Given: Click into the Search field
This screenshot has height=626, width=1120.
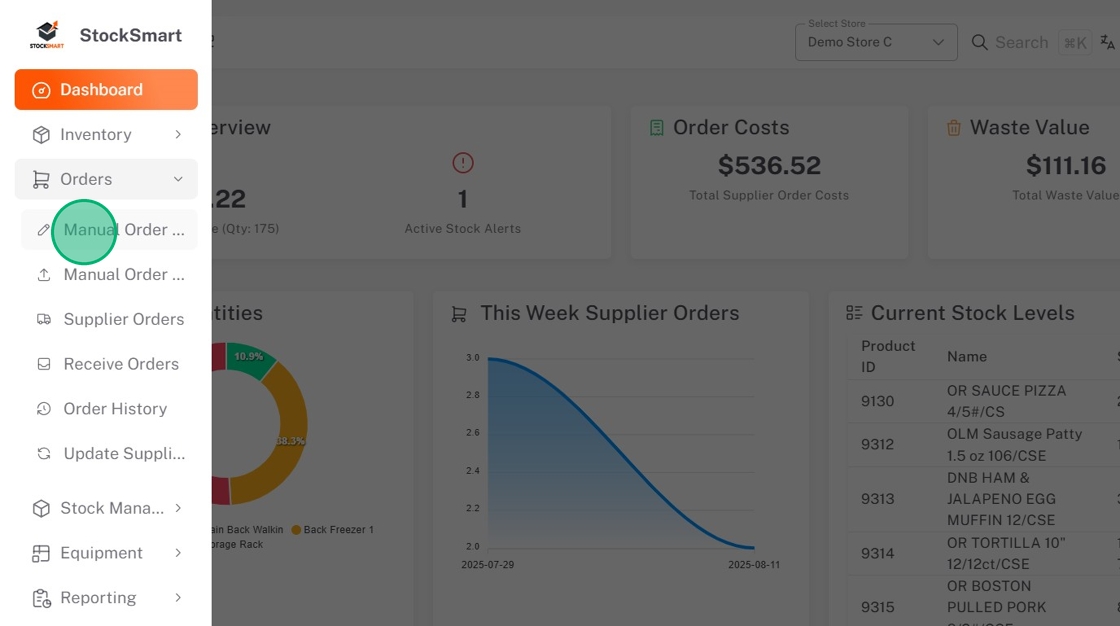Looking at the screenshot, I should pos(1021,42).
